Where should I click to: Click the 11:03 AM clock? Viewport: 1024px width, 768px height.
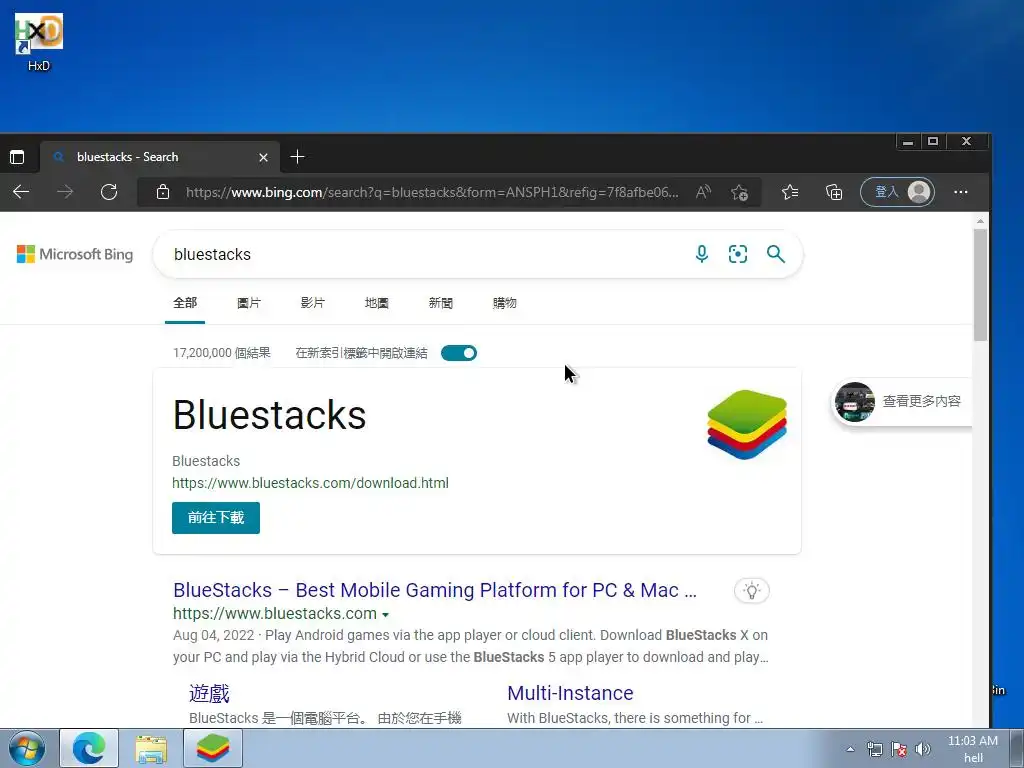point(972,741)
